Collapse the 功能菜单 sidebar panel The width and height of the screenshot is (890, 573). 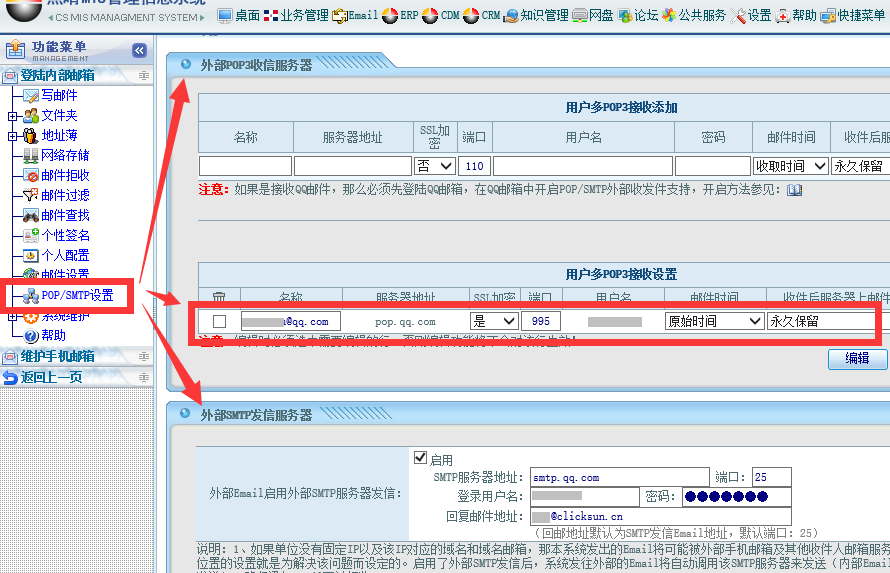(x=139, y=50)
